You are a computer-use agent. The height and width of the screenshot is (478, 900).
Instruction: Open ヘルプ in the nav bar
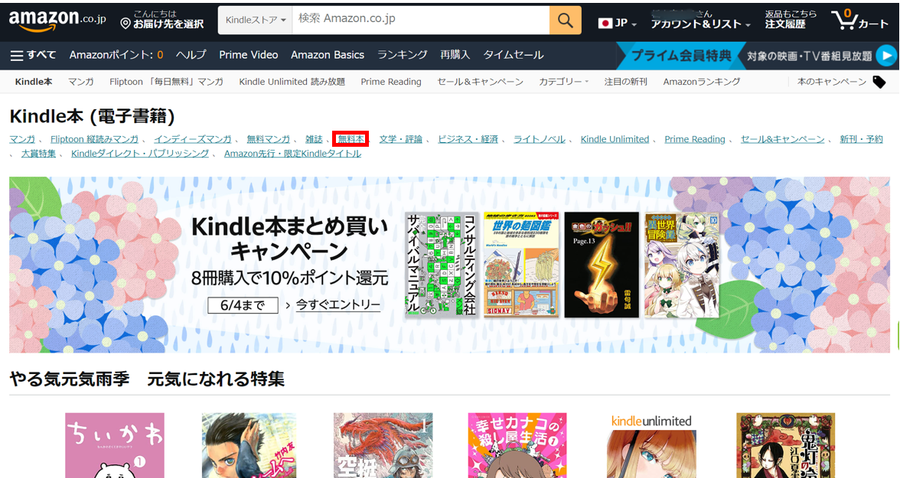coord(191,55)
